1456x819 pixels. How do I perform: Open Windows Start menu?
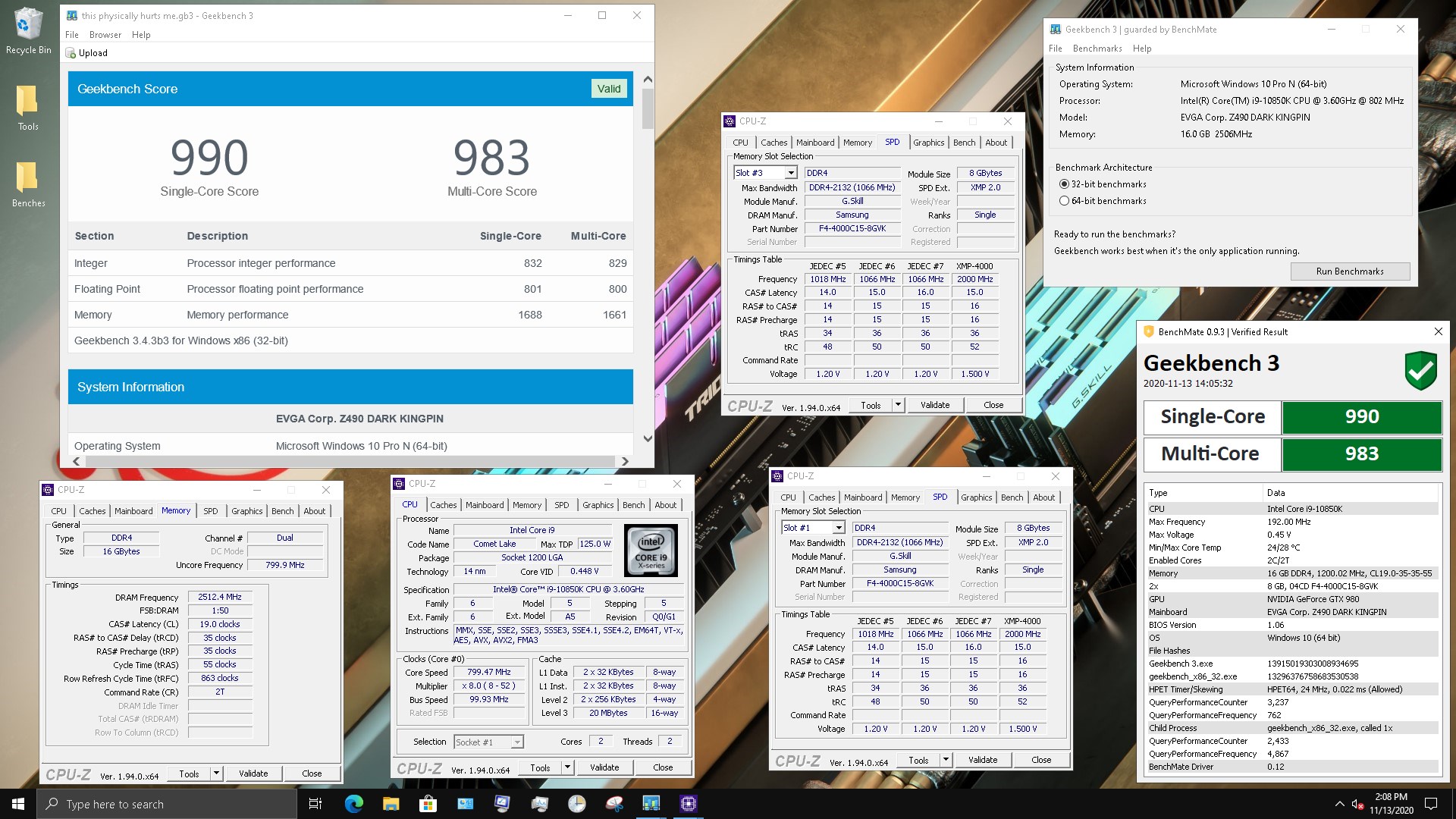(18, 804)
